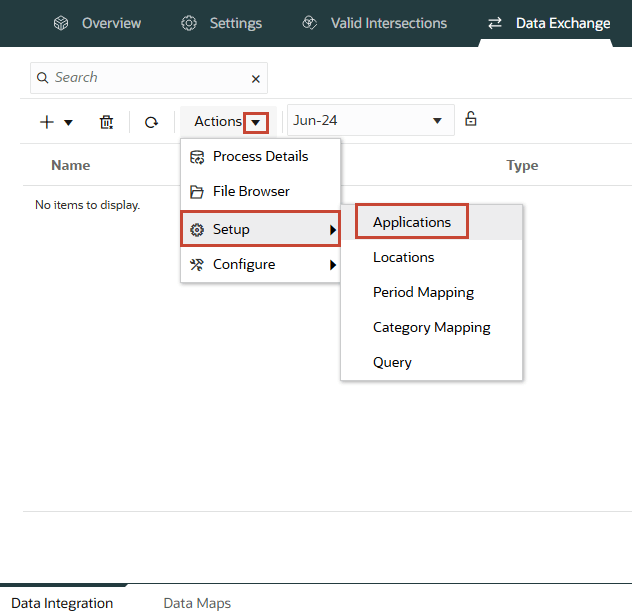Click the refresh icon
The image size is (632, 611).
click(151, 122)
